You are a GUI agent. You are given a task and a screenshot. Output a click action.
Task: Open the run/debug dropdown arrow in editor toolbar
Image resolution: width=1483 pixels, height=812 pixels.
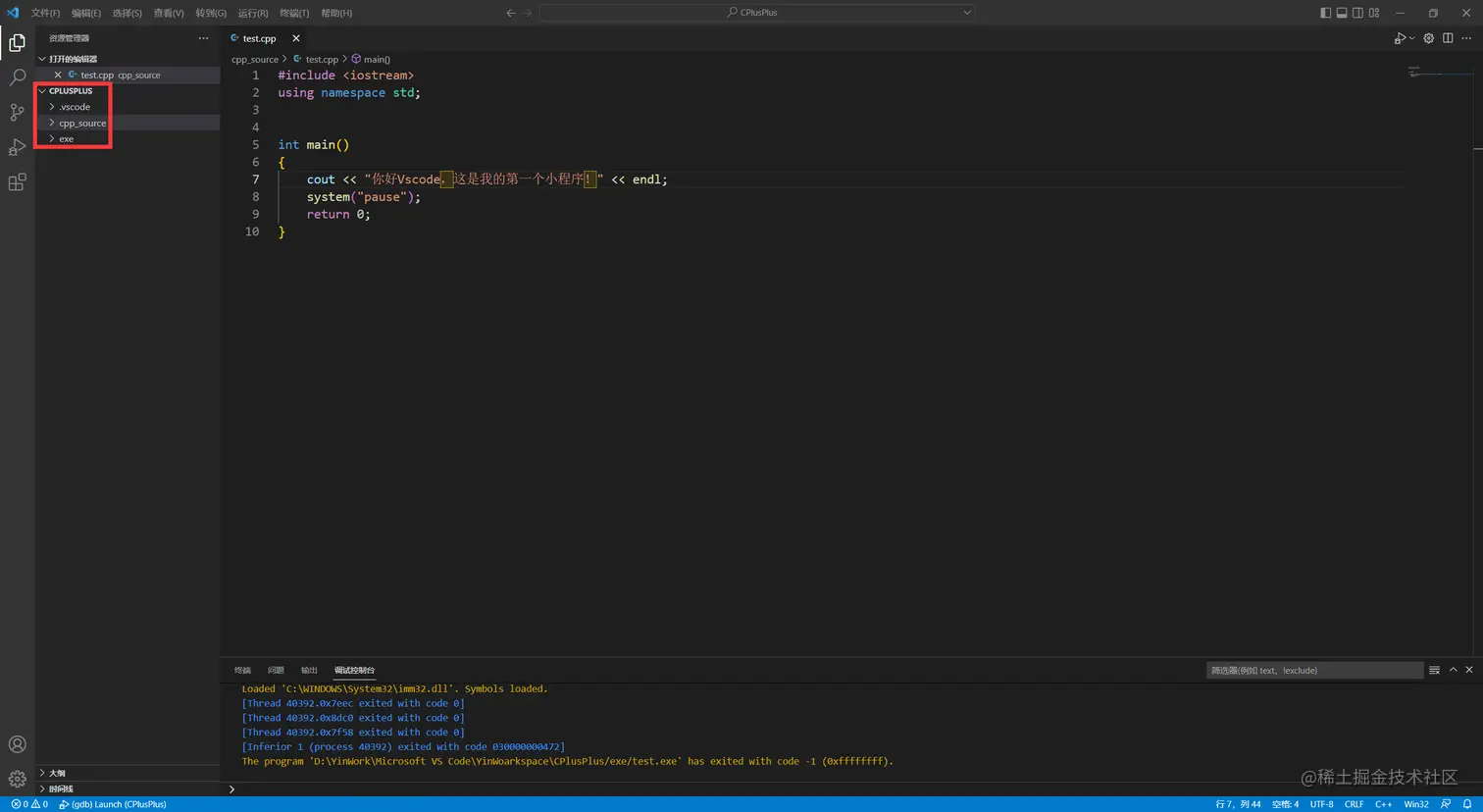coord(1412,38)
